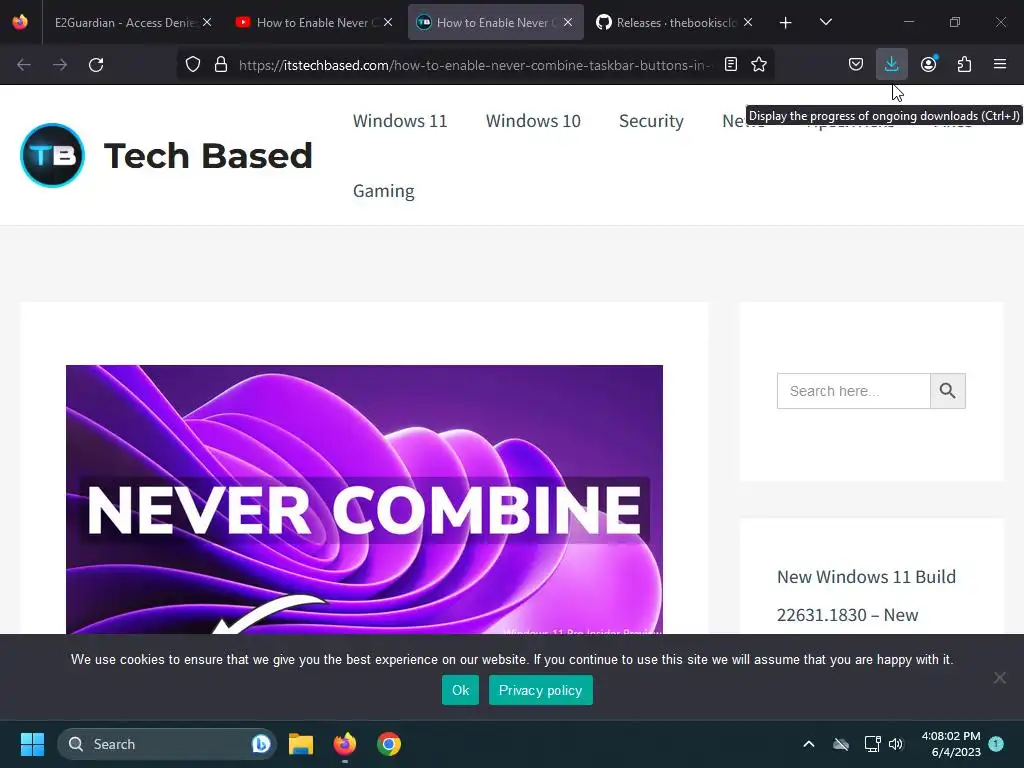The image size is (1024, 768).
Task: Open a new tab with plus button
Action: pos(786,23)
